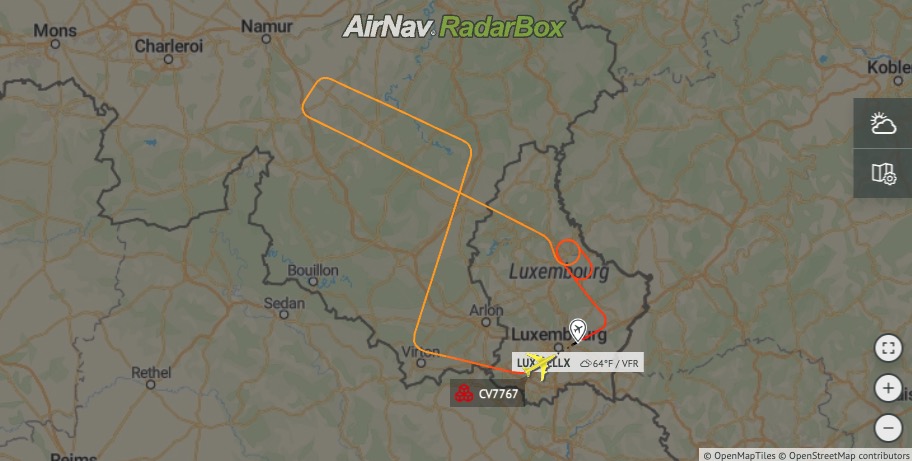912x461 pixels.
Task: Click the AirNav RadarBox logo
Action: point(454,27)
